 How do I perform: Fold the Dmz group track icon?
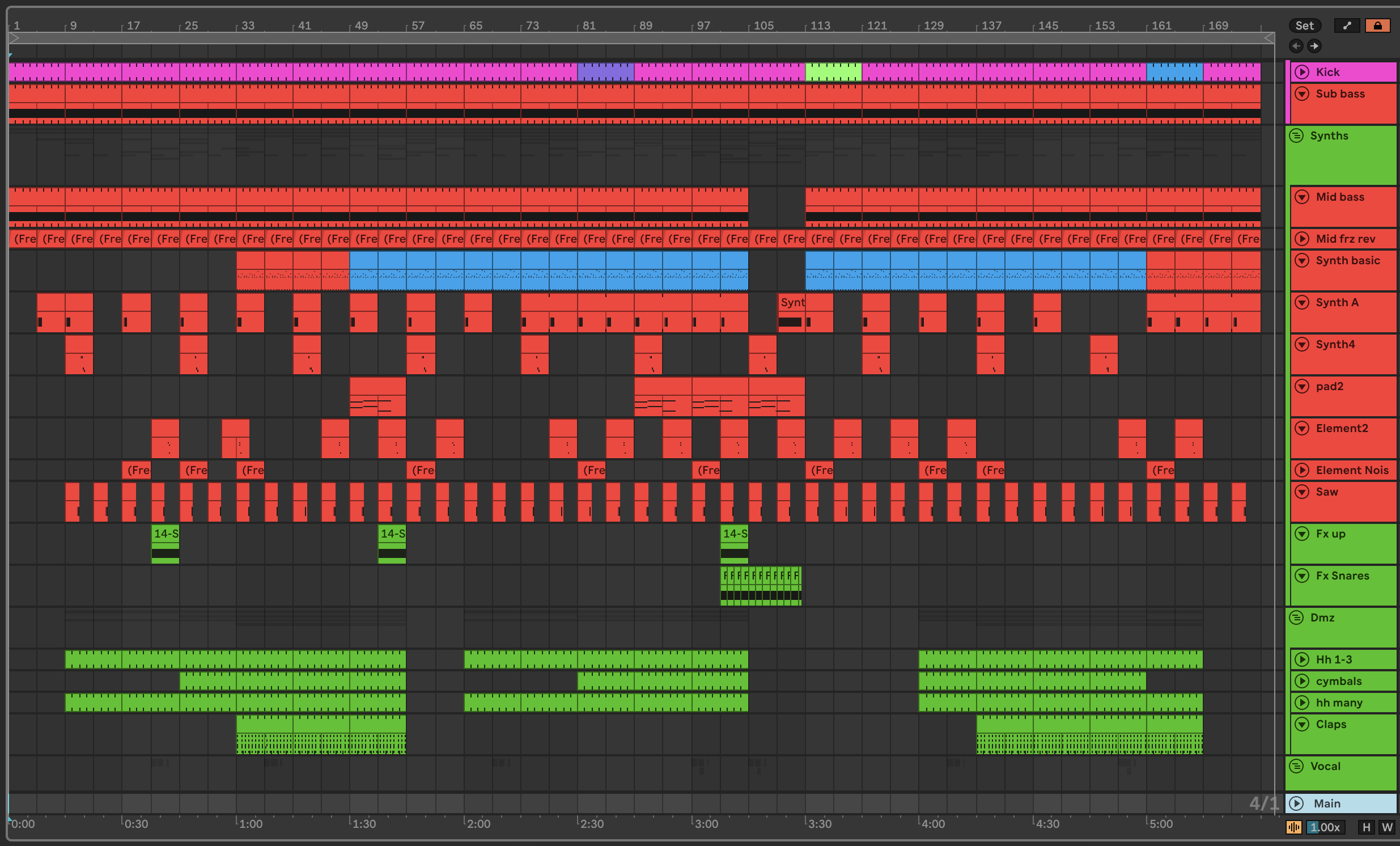click(x=1296, y=617)
